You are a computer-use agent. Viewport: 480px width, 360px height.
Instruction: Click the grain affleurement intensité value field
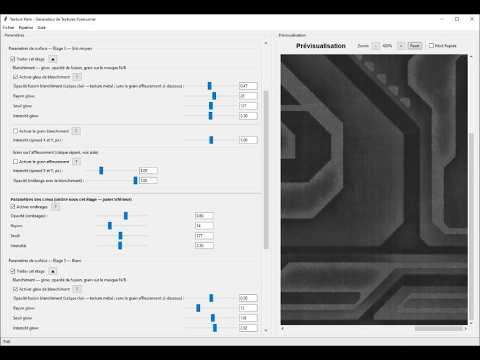click(148, 171)
